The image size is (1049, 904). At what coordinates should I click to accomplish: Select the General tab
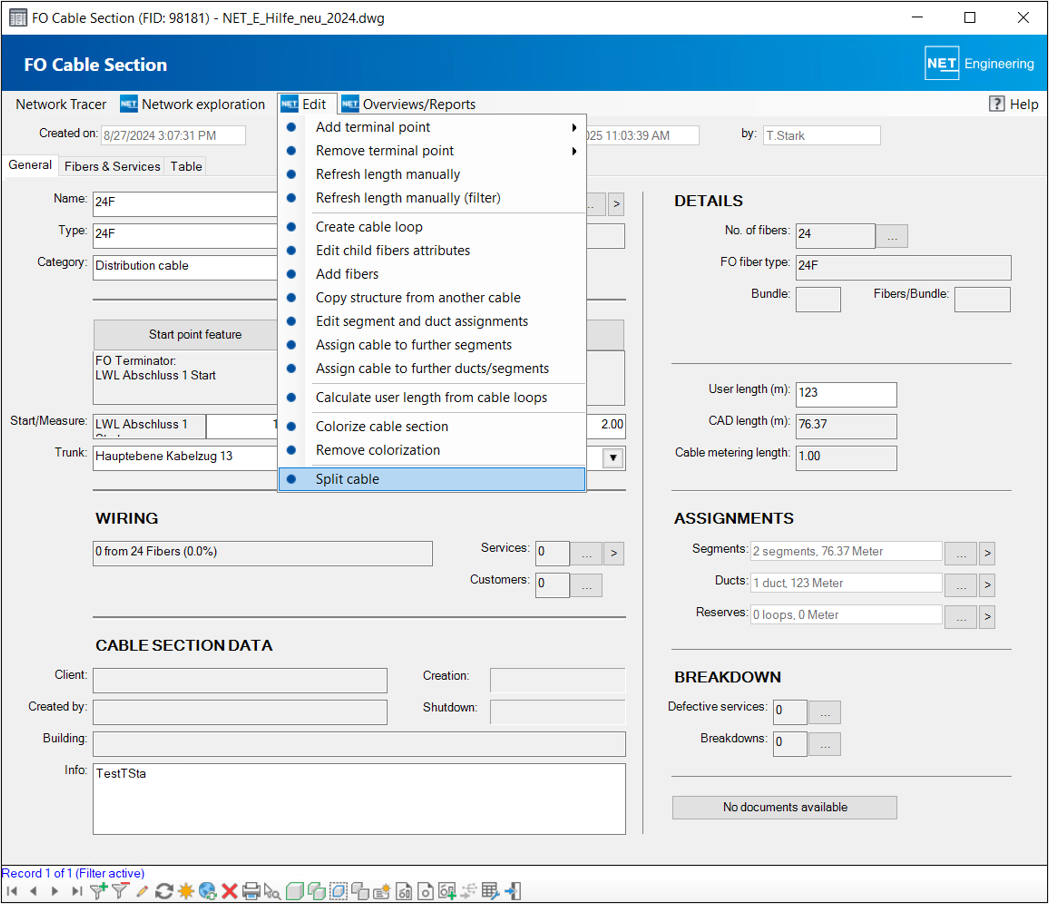[x=30, y=165]
